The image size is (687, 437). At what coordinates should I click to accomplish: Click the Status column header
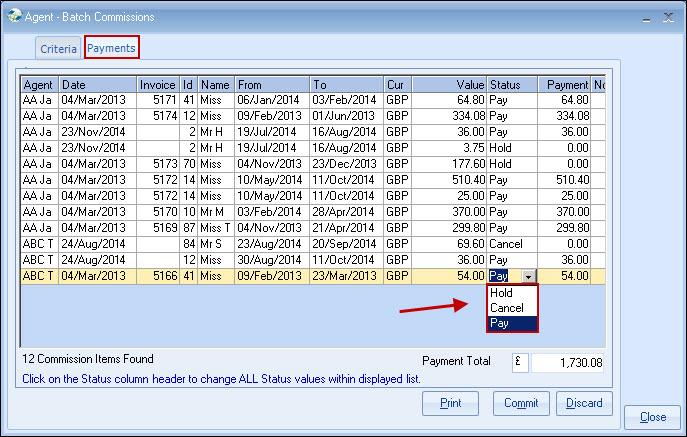(512, 85)
